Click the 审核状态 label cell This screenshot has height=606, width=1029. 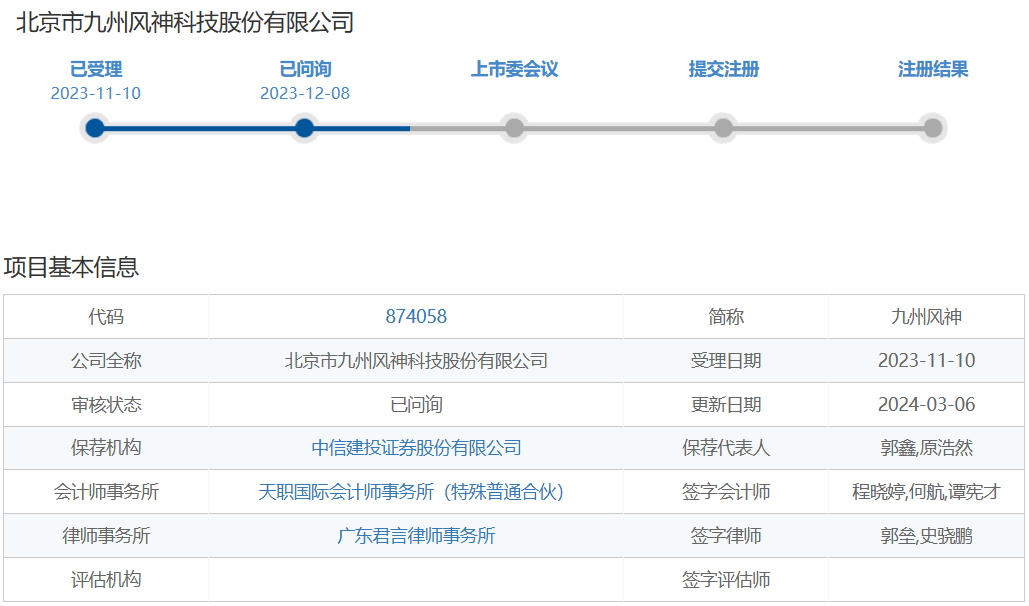tap(106, 404)
